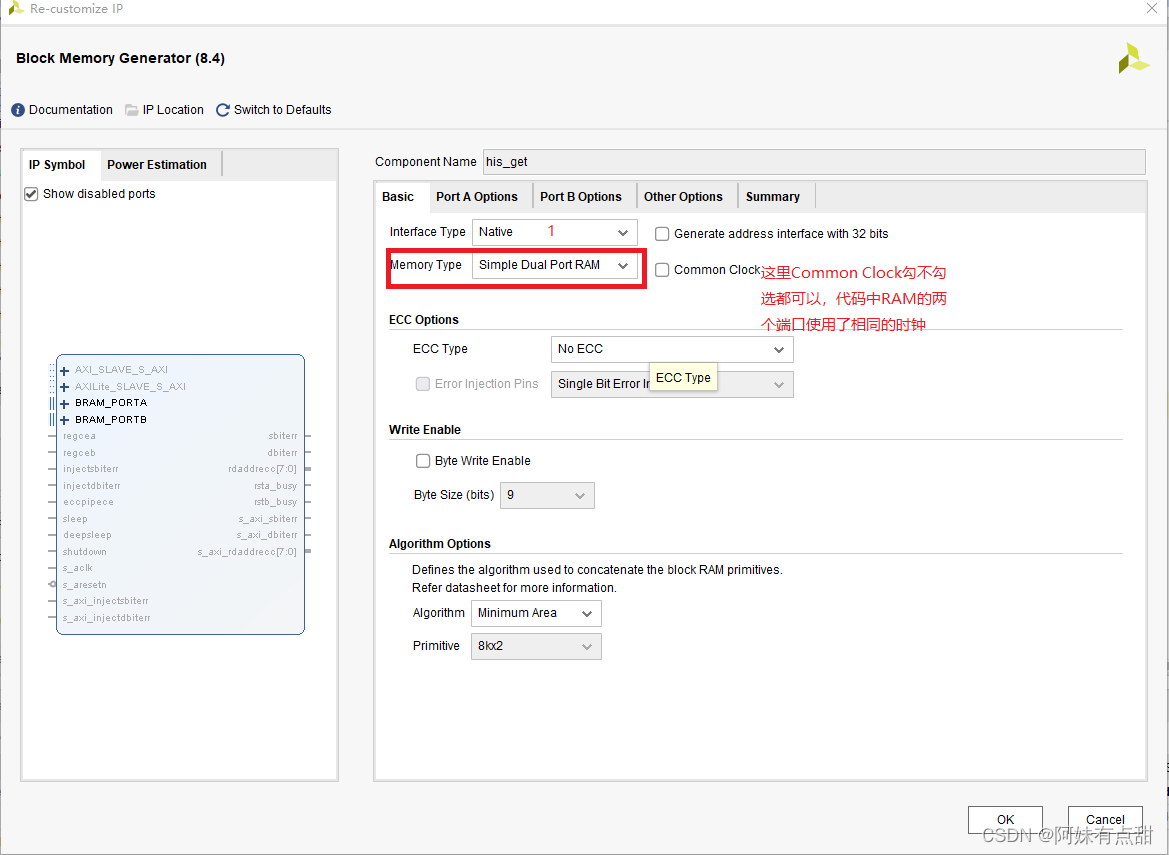Toggle Show disabled ports checkbox

[31, 194]
